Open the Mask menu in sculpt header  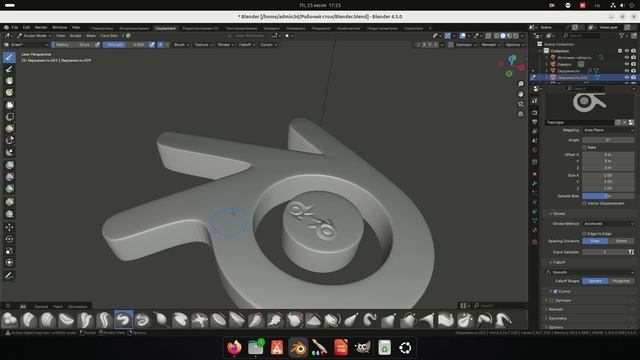[x=91, y=36]
